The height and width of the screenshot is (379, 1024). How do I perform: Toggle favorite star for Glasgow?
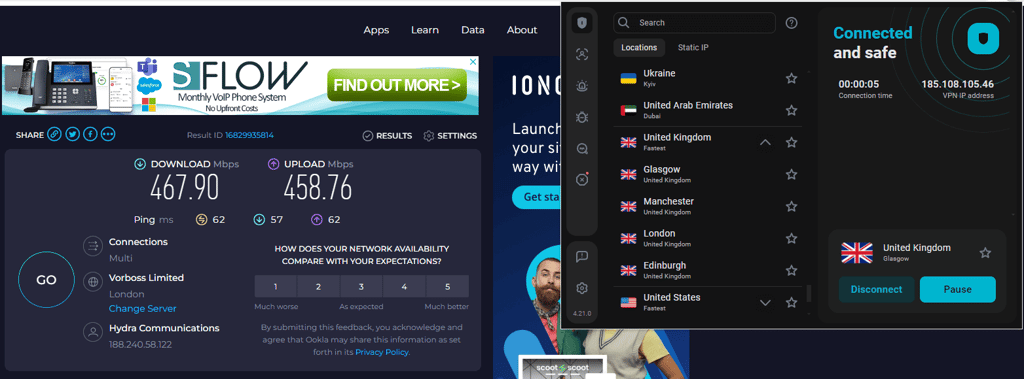[x=792, y=174]
